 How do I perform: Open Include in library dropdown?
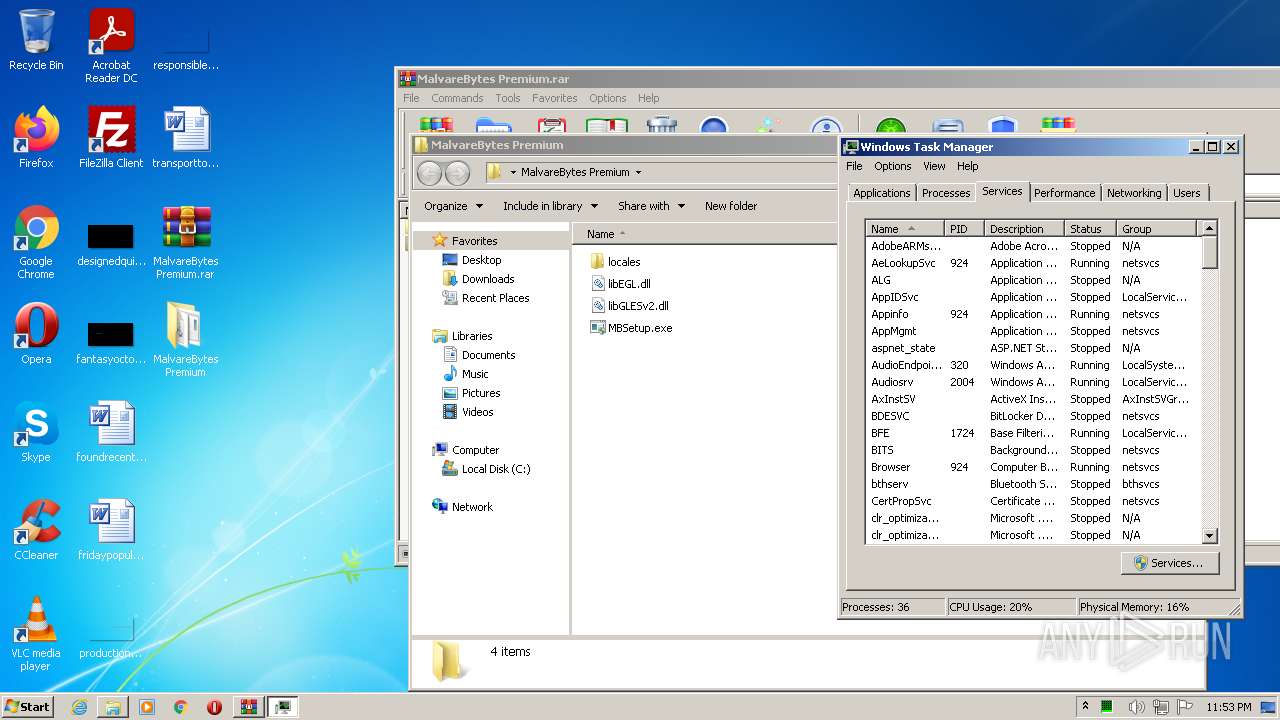coord(550,205)
